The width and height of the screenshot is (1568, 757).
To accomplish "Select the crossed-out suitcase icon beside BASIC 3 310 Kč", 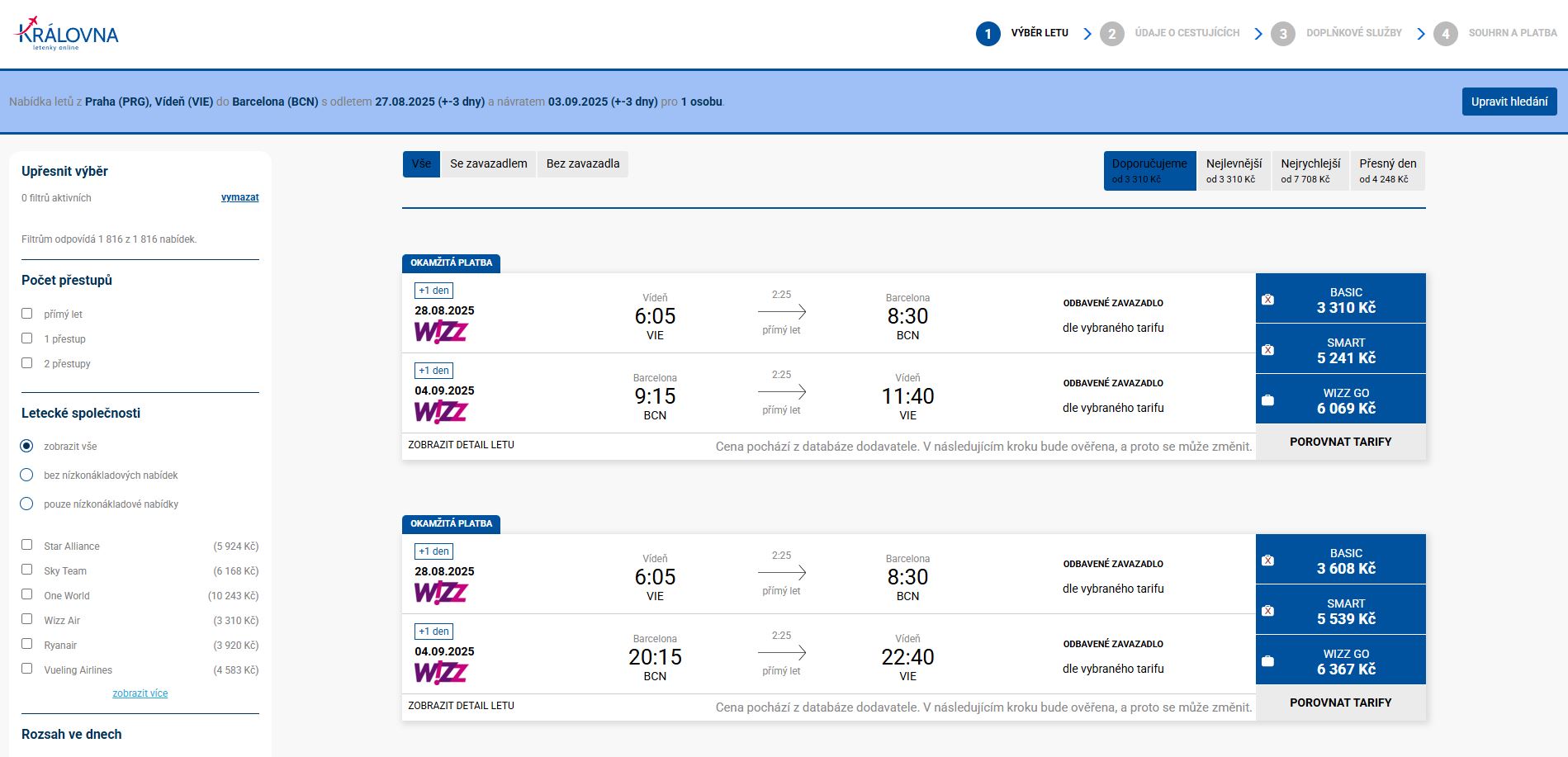I will [1268, 300].
